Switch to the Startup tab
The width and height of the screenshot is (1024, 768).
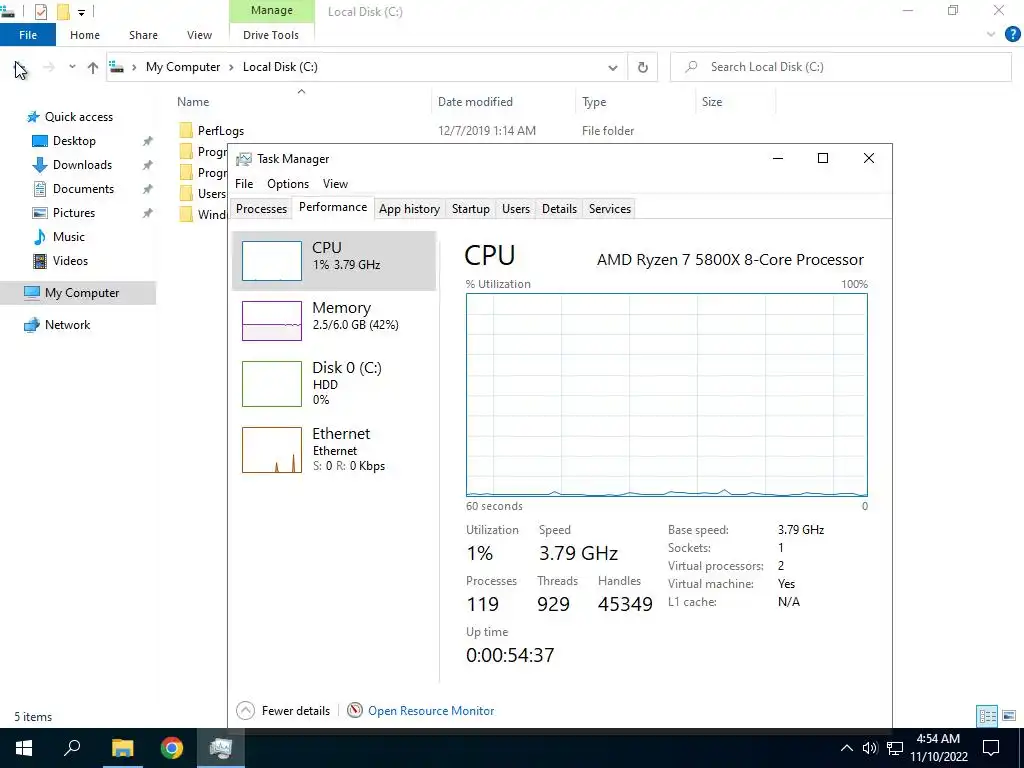pyautogui.click(x=471, y=209)
